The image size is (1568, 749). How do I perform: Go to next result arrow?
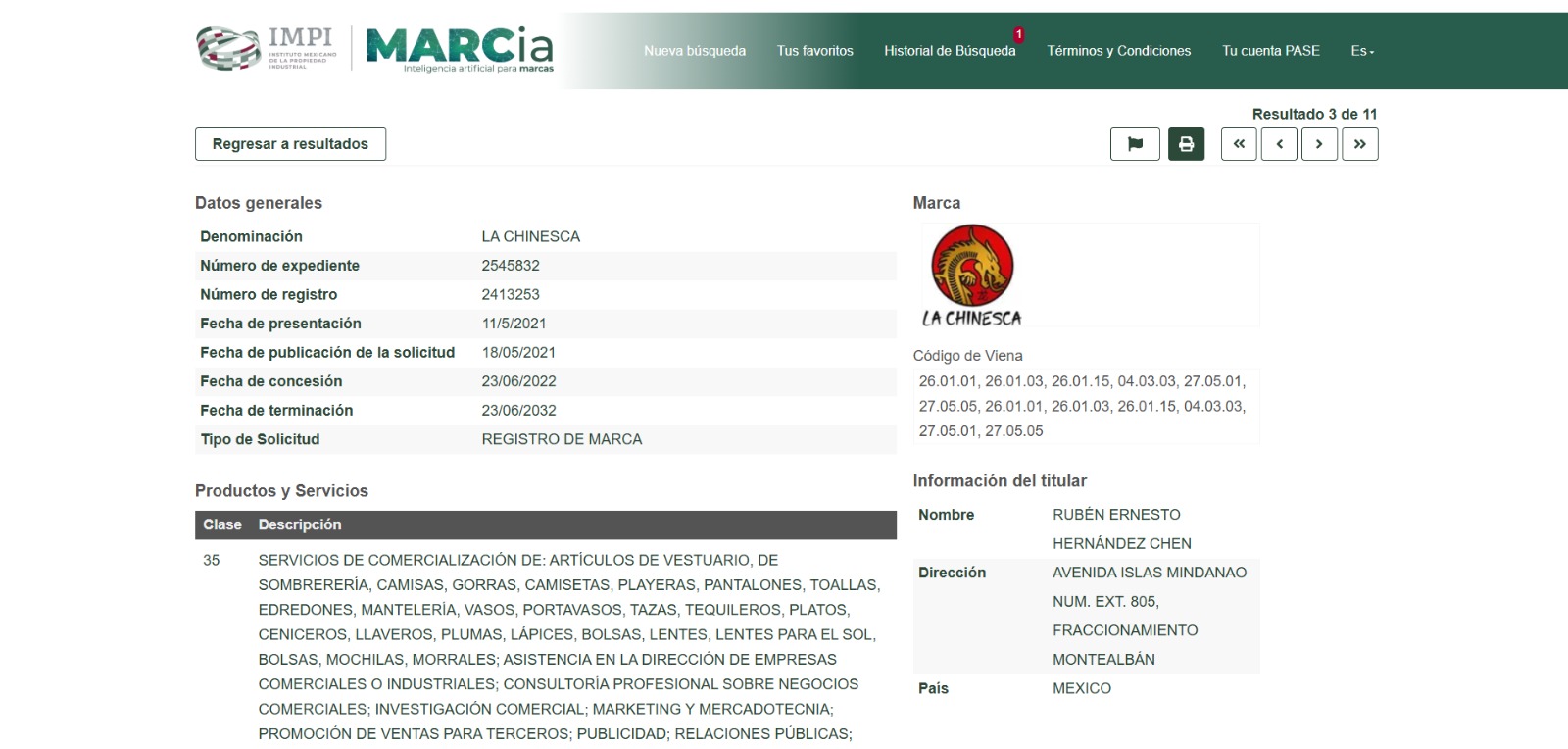(x=1319, y=144)
